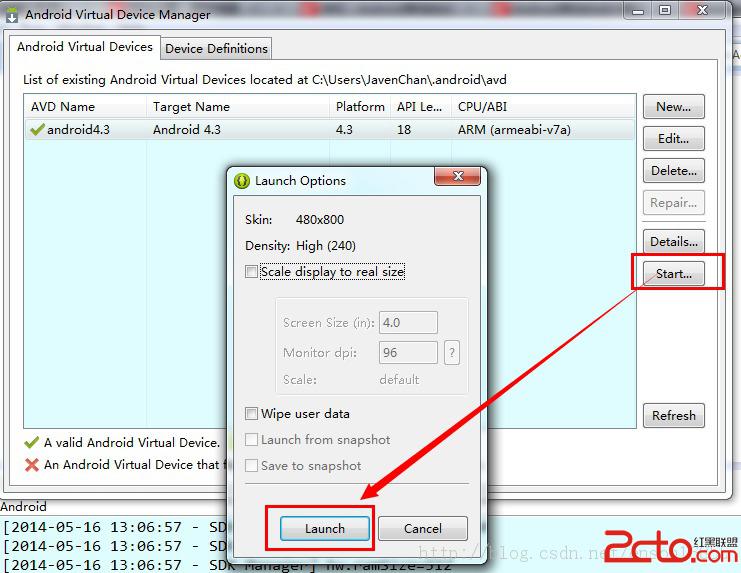
Task: Maximize the Android Virtual Device Manager window
Action: (665, 10)
